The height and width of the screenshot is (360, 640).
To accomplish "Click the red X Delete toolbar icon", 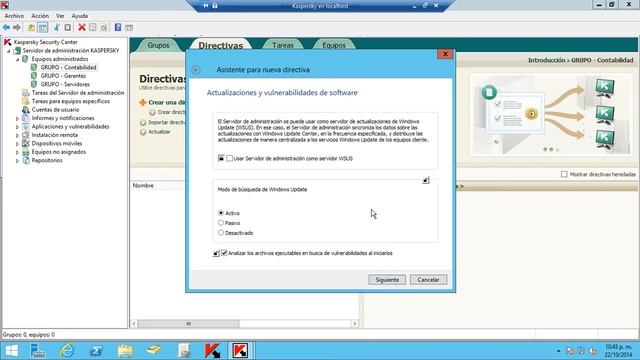I will click(x=82, y=27).
